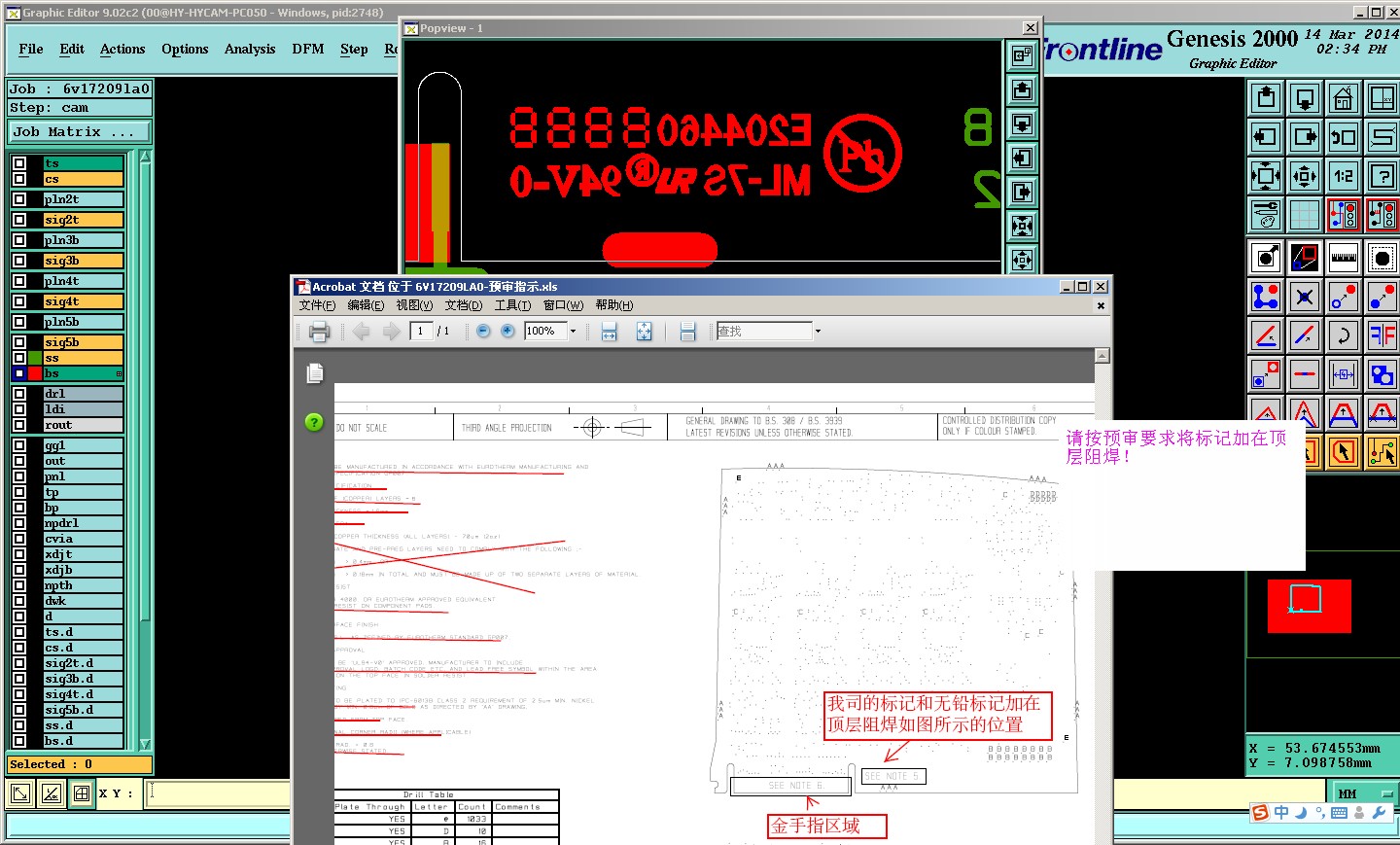Click the 1:2 zoom scale icon
The height and width of the screenshot is (845, 1400).
(1344, 176)
